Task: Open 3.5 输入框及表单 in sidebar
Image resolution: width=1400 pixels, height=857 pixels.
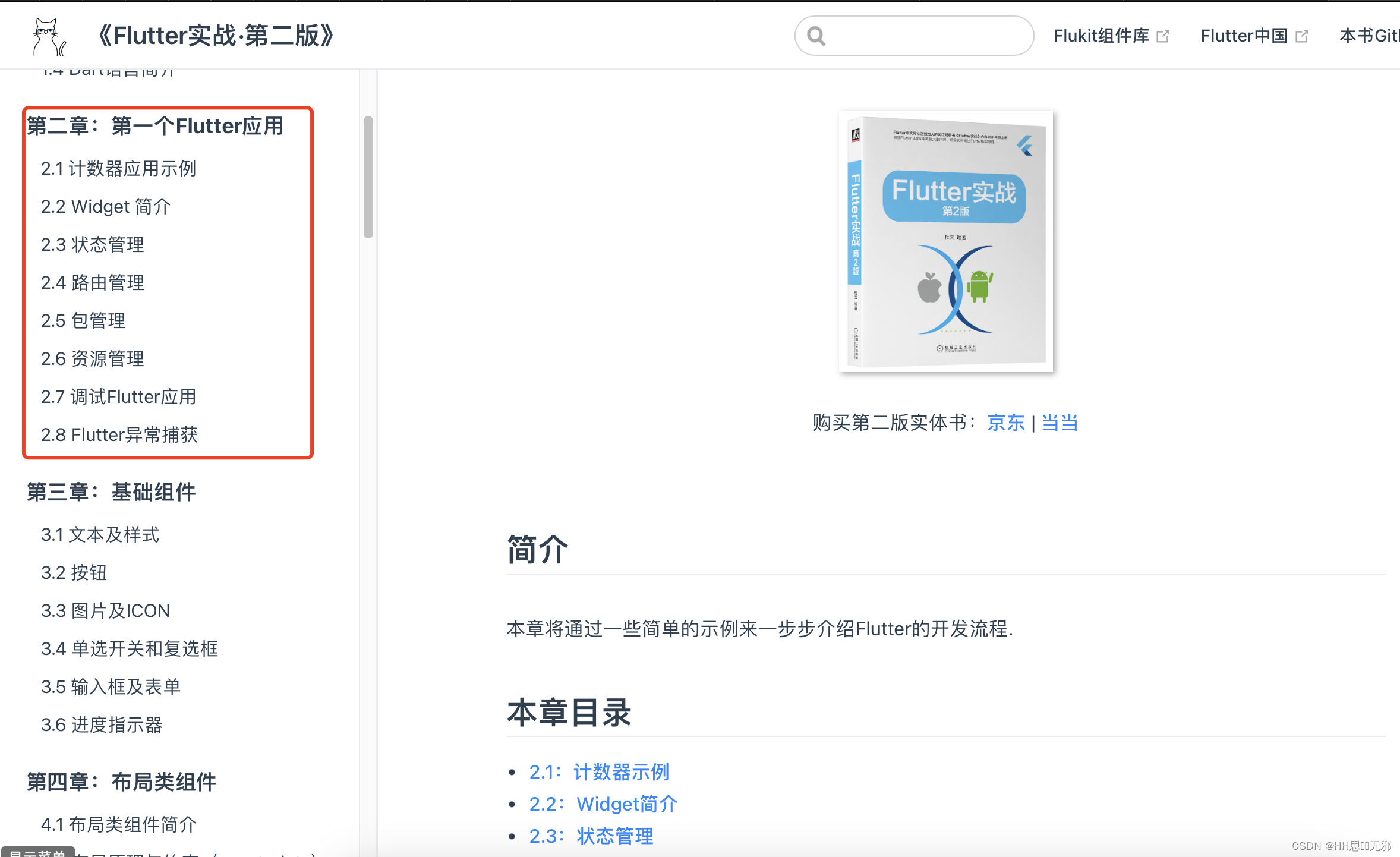Action: pyautogui.click(x=111, y=687)
